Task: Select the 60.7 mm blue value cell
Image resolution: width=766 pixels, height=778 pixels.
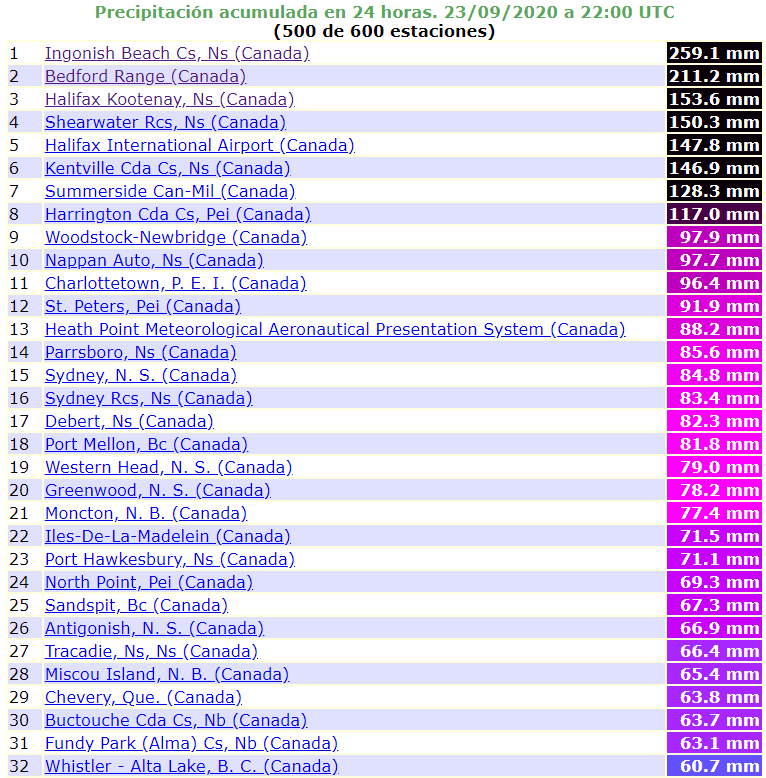Action: point(714,766)
